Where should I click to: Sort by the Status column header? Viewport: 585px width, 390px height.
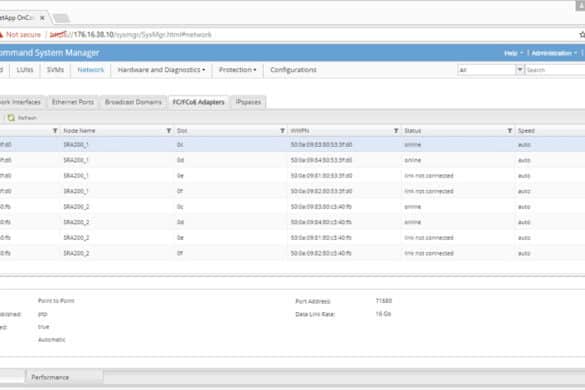[x=413, y=131]
